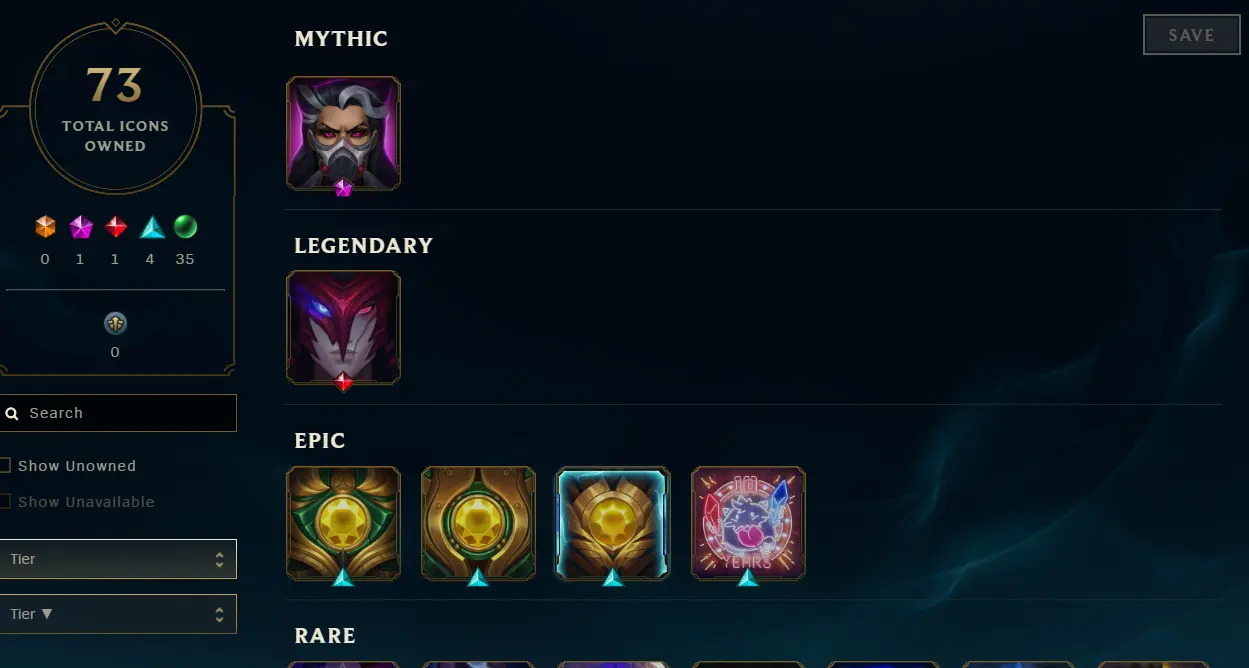Click the cyan Epic tier triangle icon
The height and width of the screenshot is (668, 1249).
click(x=152, y=227)
